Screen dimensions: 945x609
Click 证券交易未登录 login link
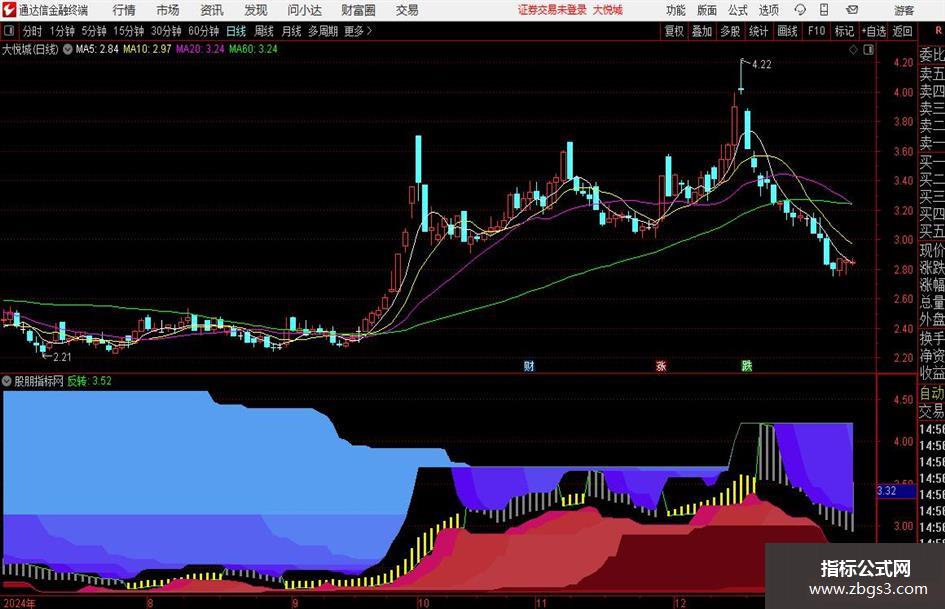coord(552,10)
